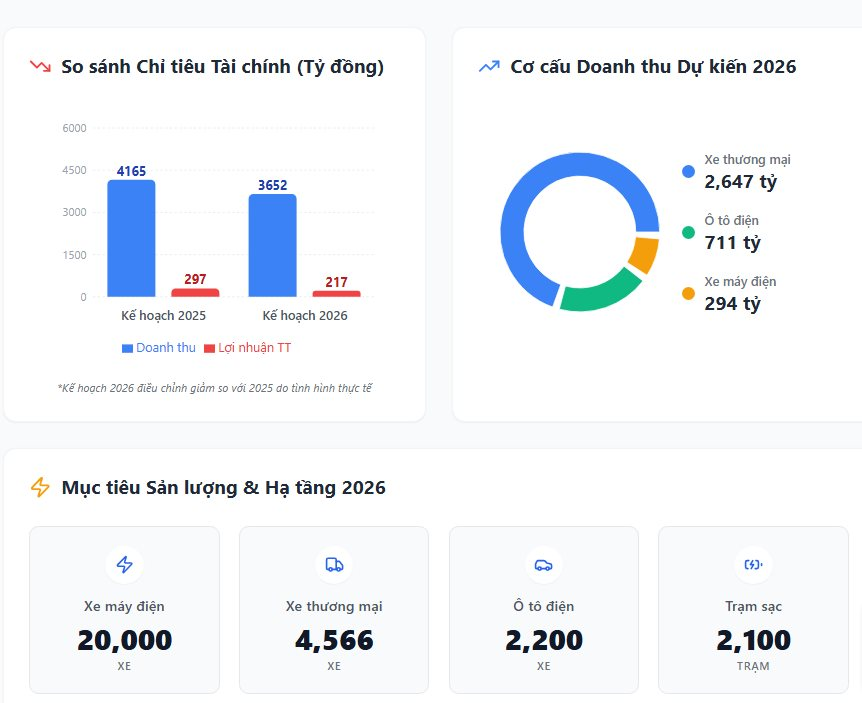862x703 pixels.
Task: Select the lightning icon on the Xe máy điện card
Action: 124,564
